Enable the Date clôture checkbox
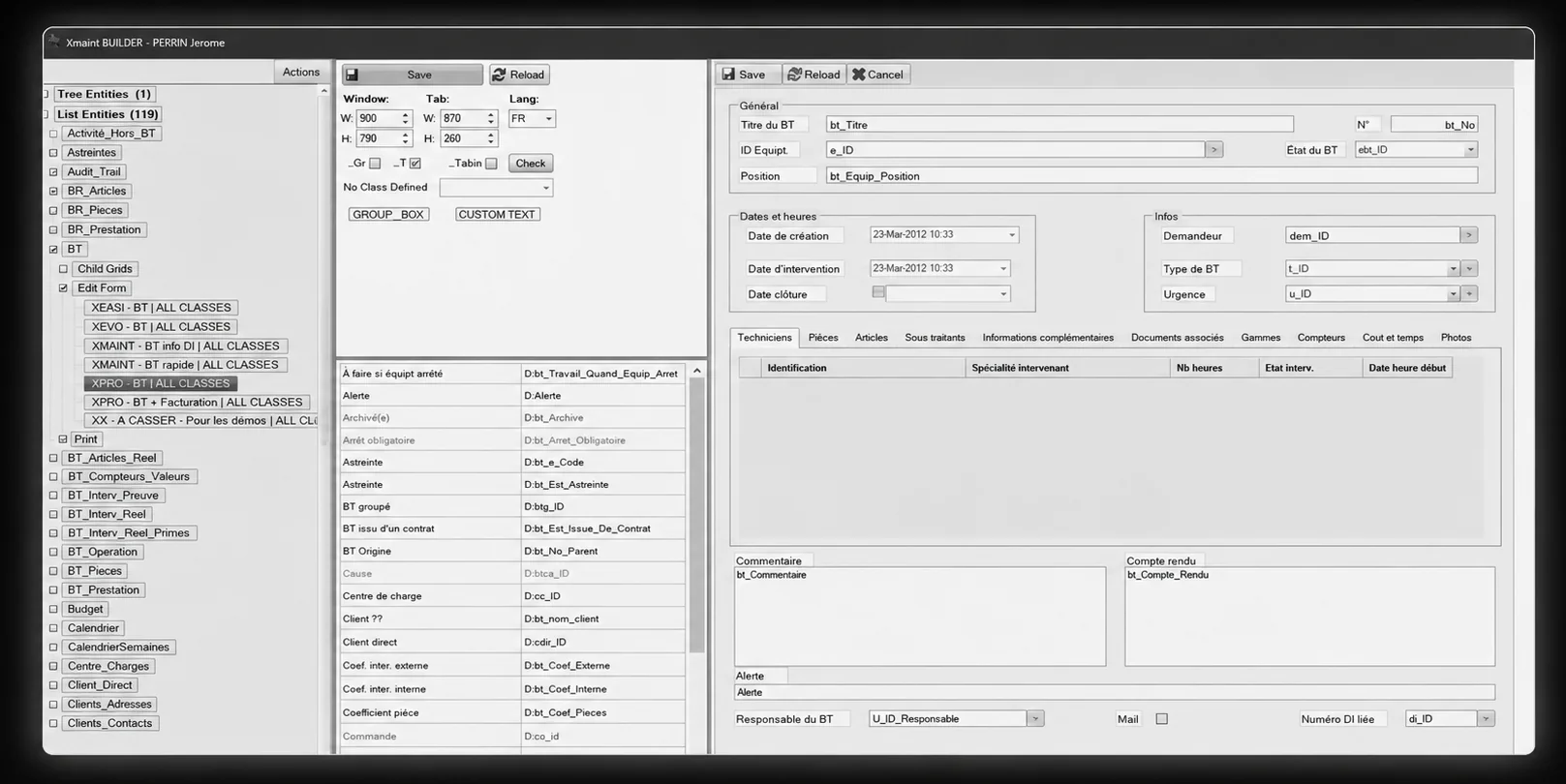This screenshot has height=784, width=1566. pyautogui.click(x=878, y=292)
